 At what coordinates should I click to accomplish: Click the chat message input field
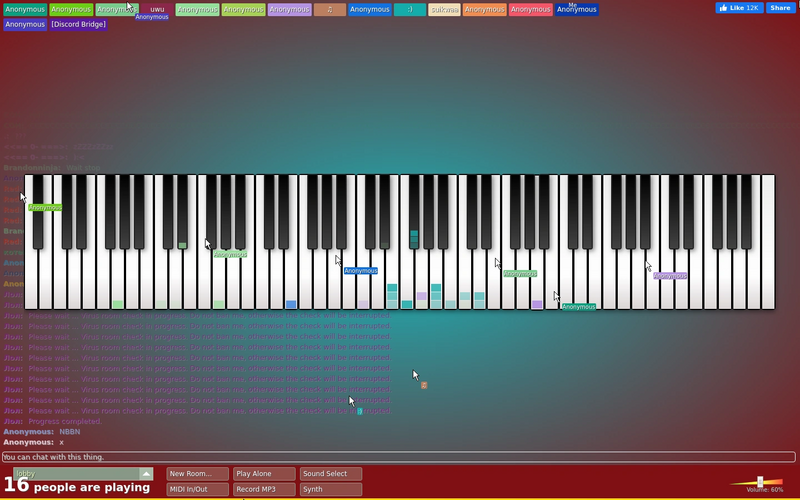pos(398,457)
